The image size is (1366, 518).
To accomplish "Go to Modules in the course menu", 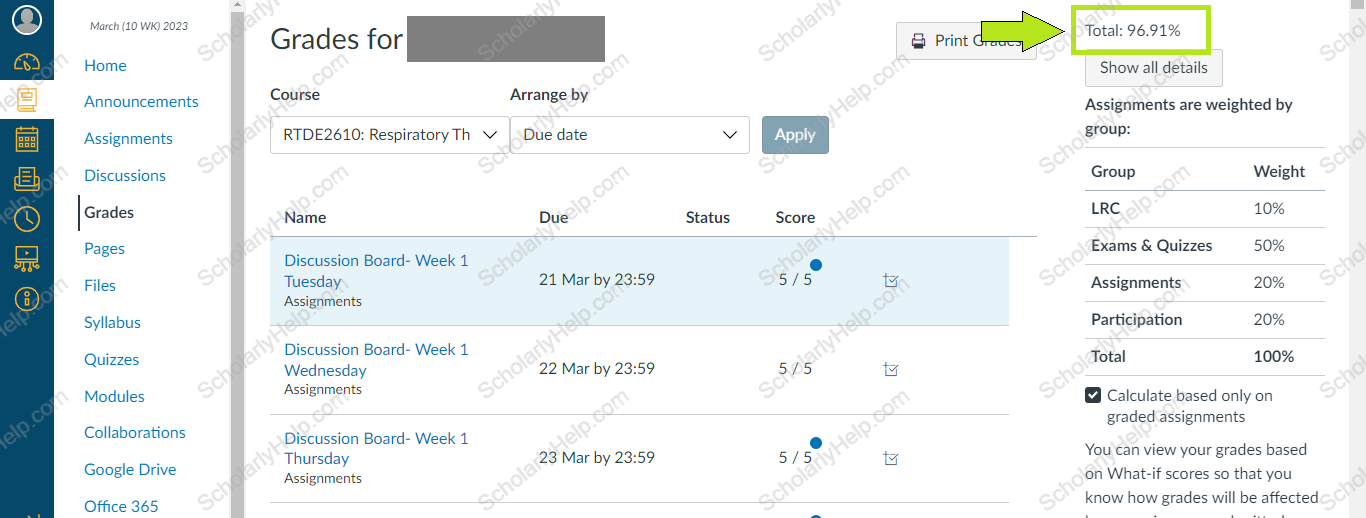I will point(114,396).
